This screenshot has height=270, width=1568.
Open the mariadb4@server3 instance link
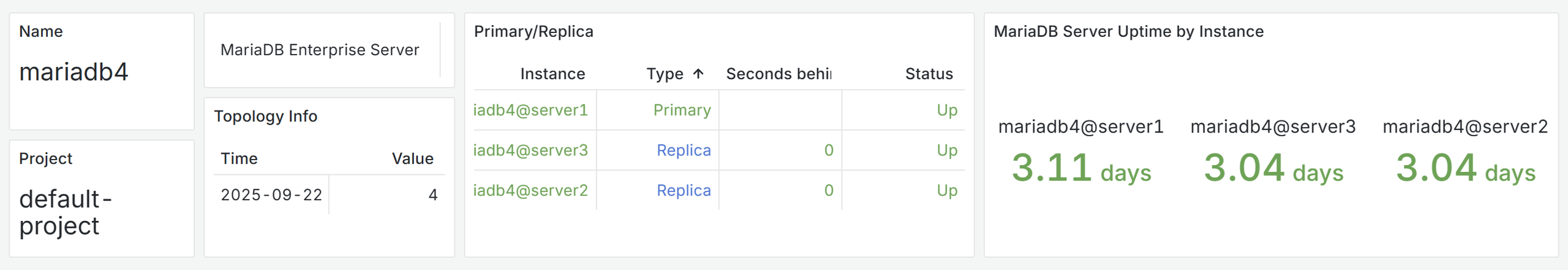530,150
